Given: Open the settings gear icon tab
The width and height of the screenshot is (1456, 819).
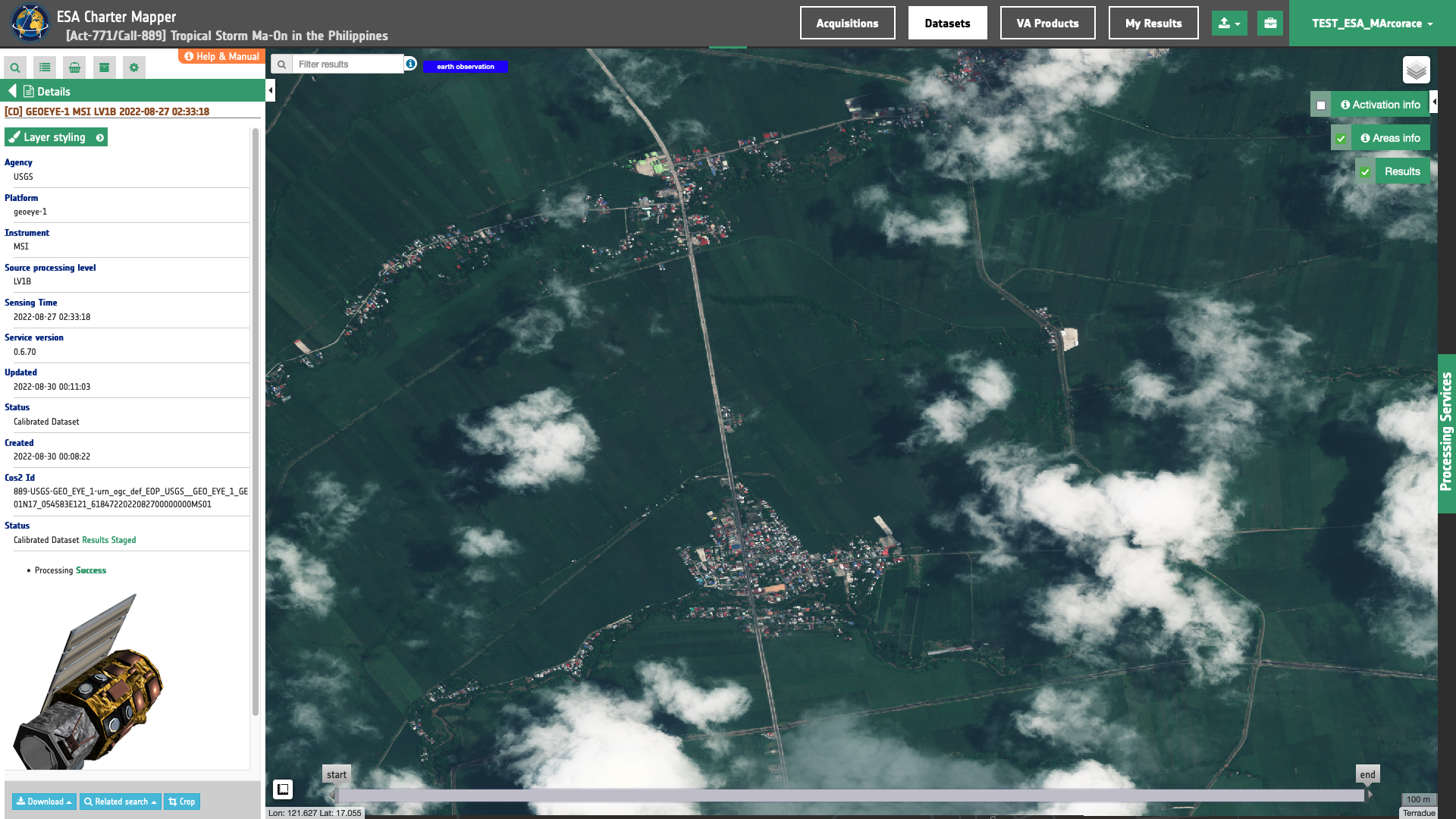Looking at the screenshot, I should coord(133,67).
